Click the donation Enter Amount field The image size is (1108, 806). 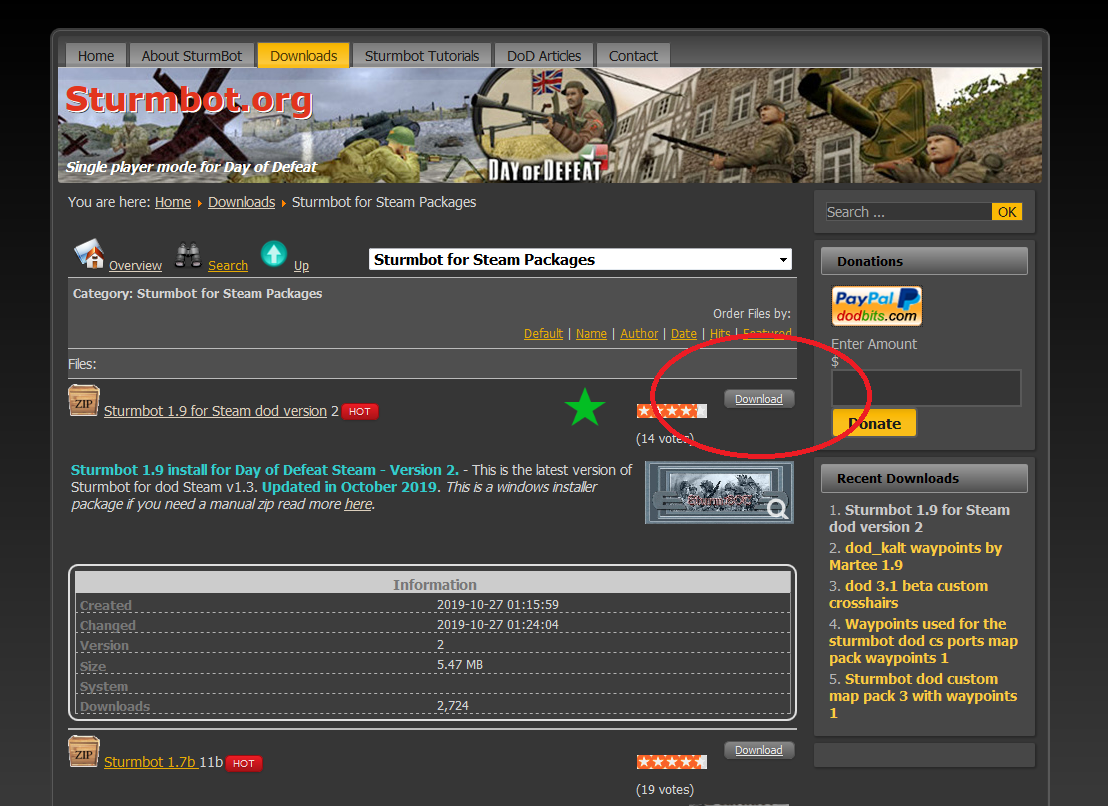point(926,388)
